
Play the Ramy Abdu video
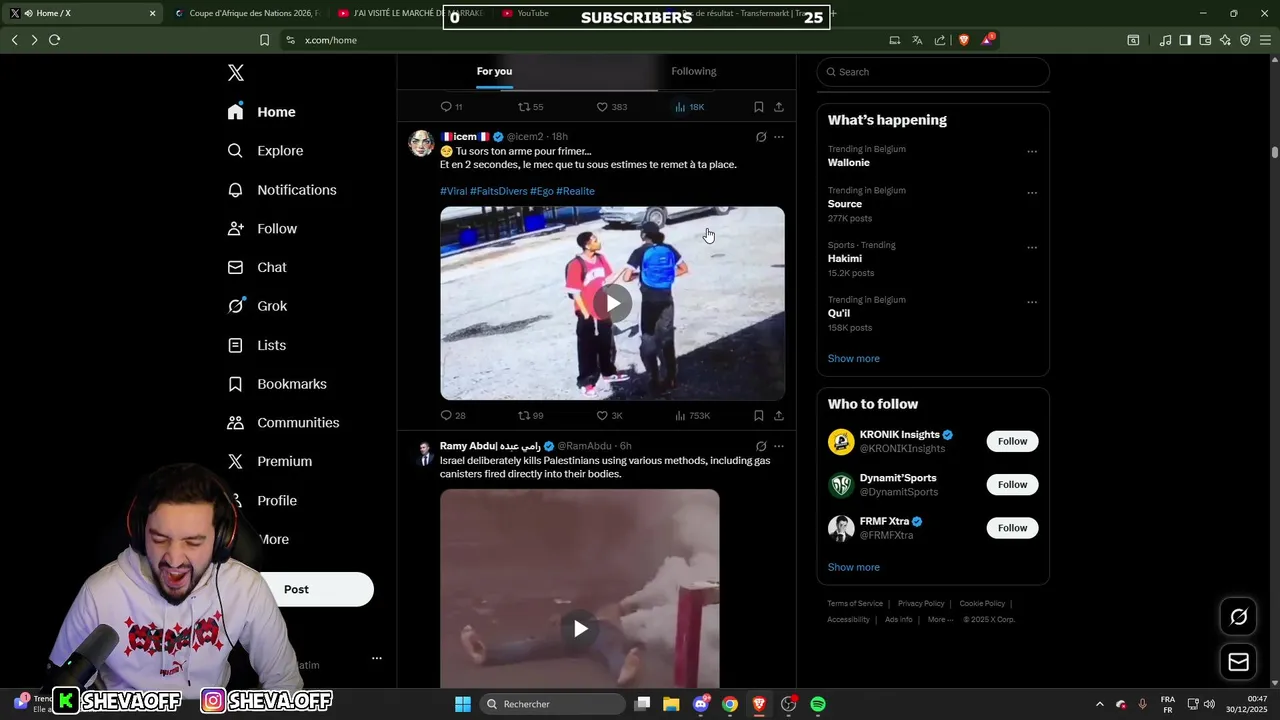[x=580, y=628]
